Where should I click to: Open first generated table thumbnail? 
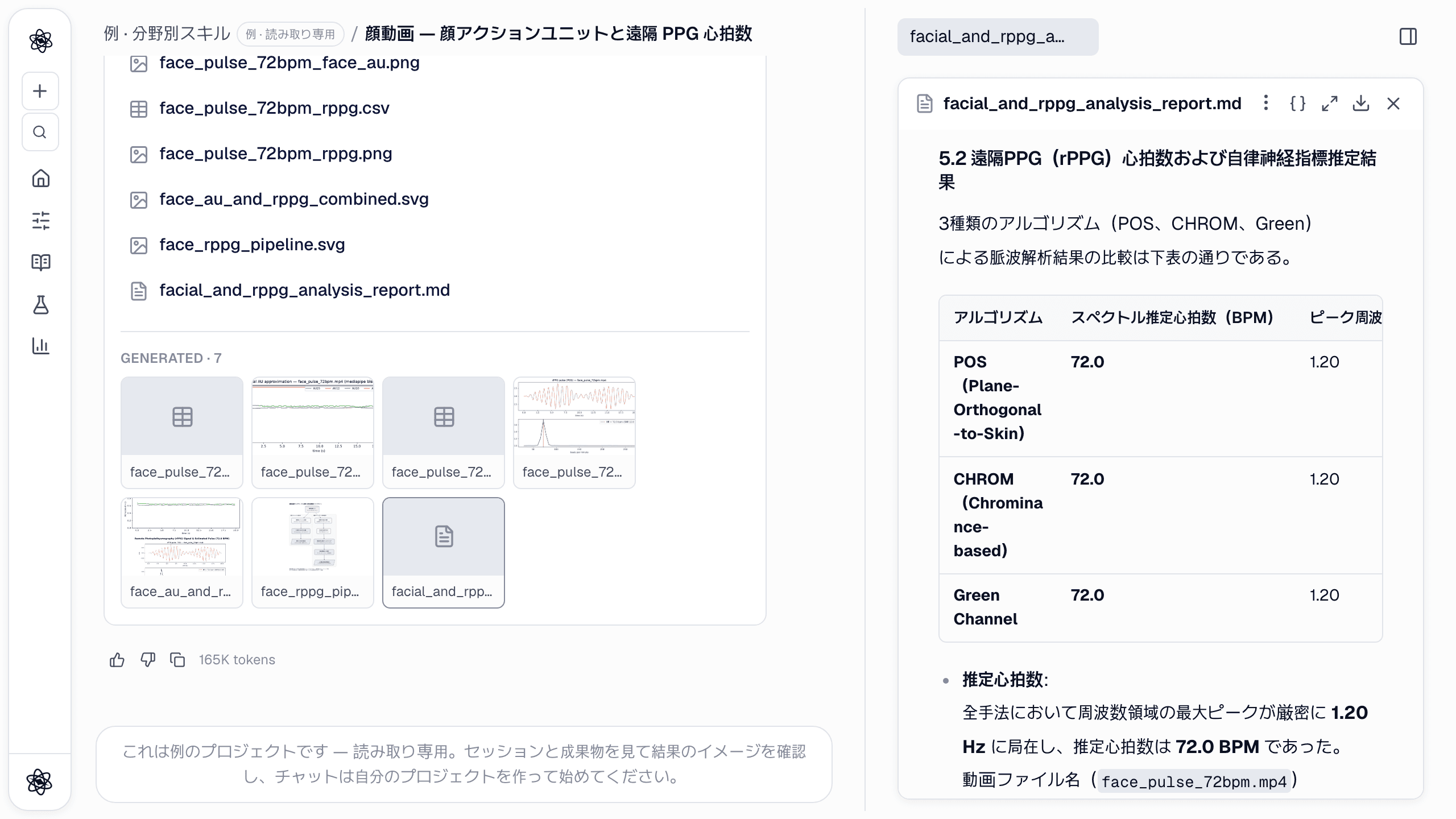[x=182, y=432]
